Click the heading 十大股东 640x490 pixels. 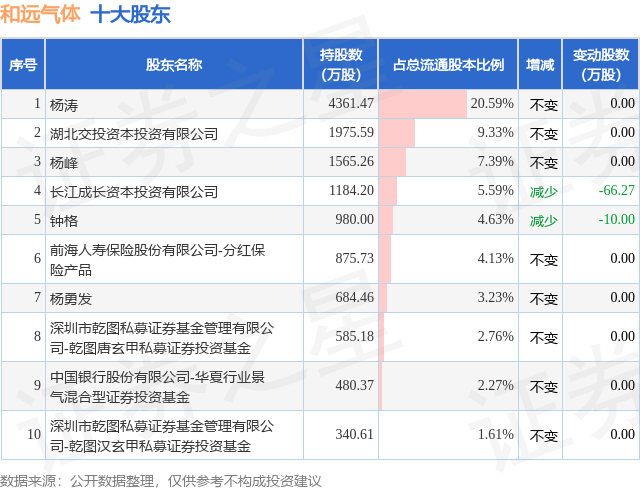coord(131,15)
